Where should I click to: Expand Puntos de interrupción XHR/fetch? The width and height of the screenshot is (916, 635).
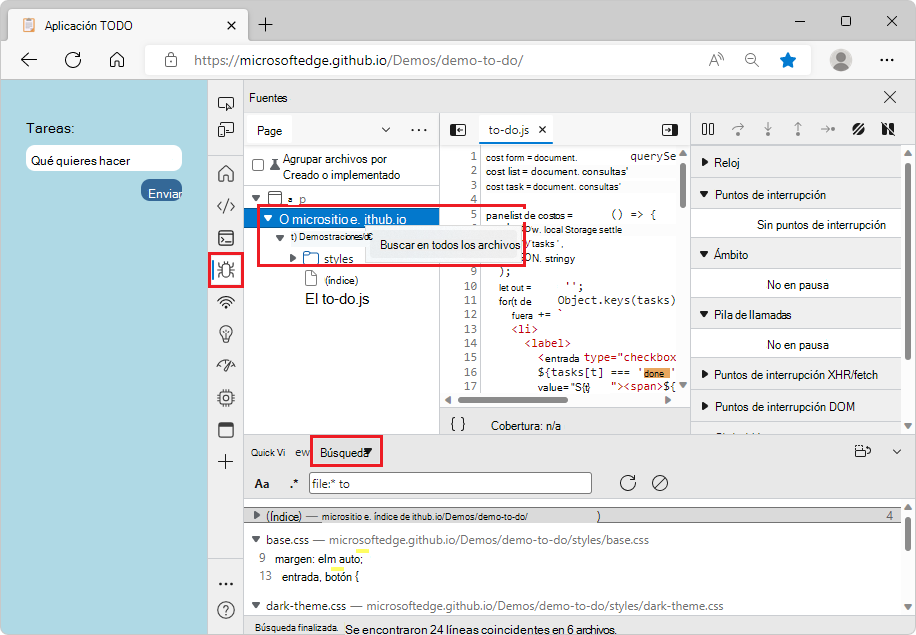(705, 374)
